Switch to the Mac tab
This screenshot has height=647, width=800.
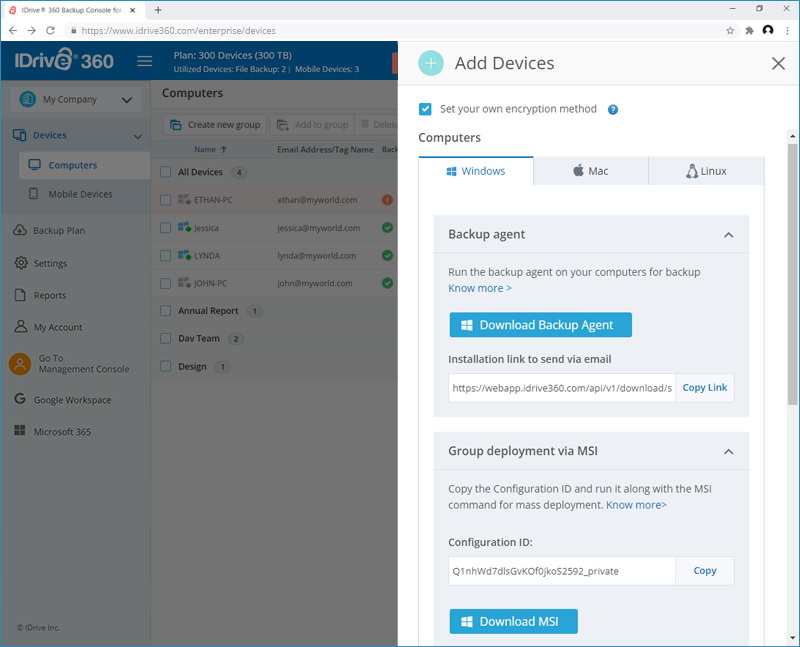click(x=591, y=171)
